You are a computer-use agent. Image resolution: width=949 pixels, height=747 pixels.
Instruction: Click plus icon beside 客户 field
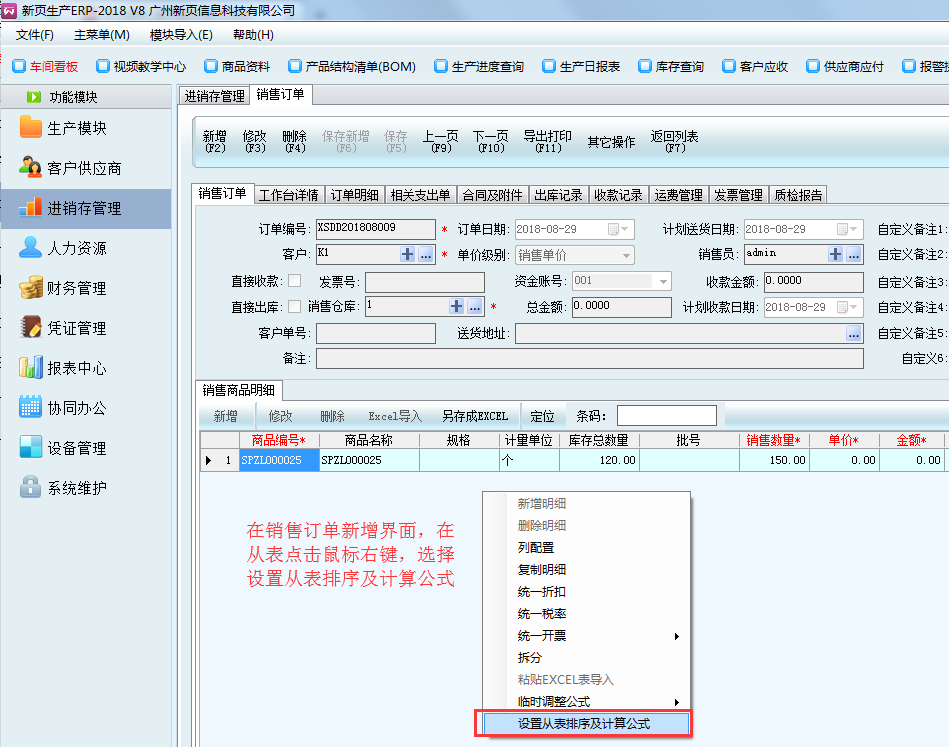click(407, 255)
